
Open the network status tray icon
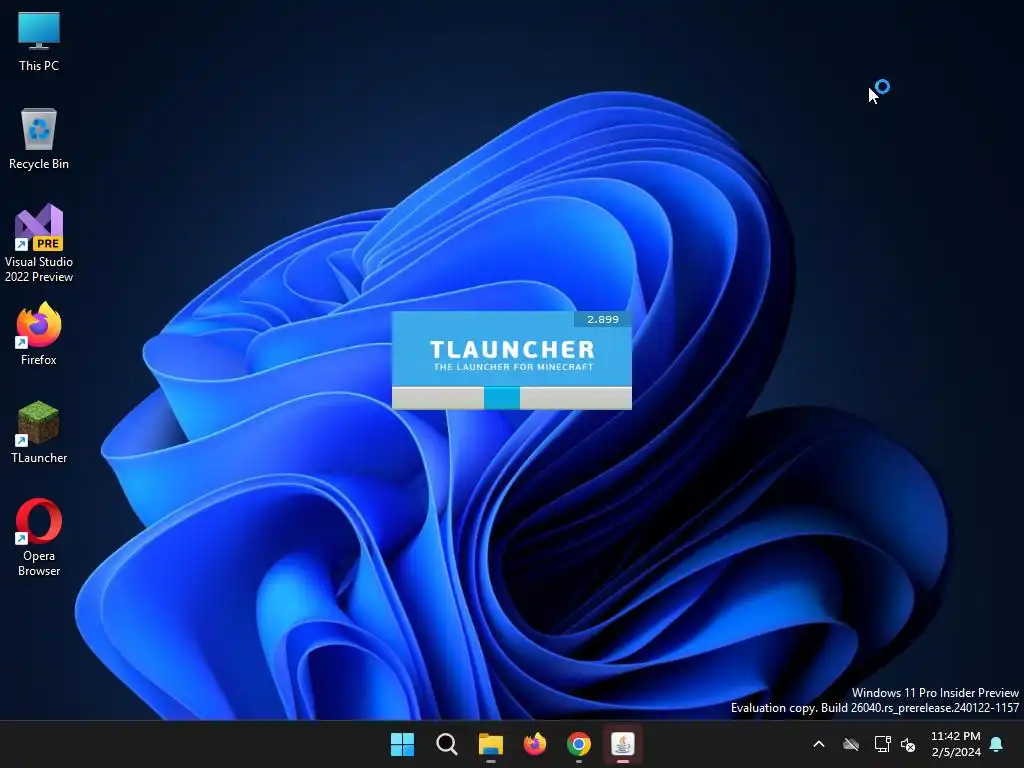[x=882, y=744]
